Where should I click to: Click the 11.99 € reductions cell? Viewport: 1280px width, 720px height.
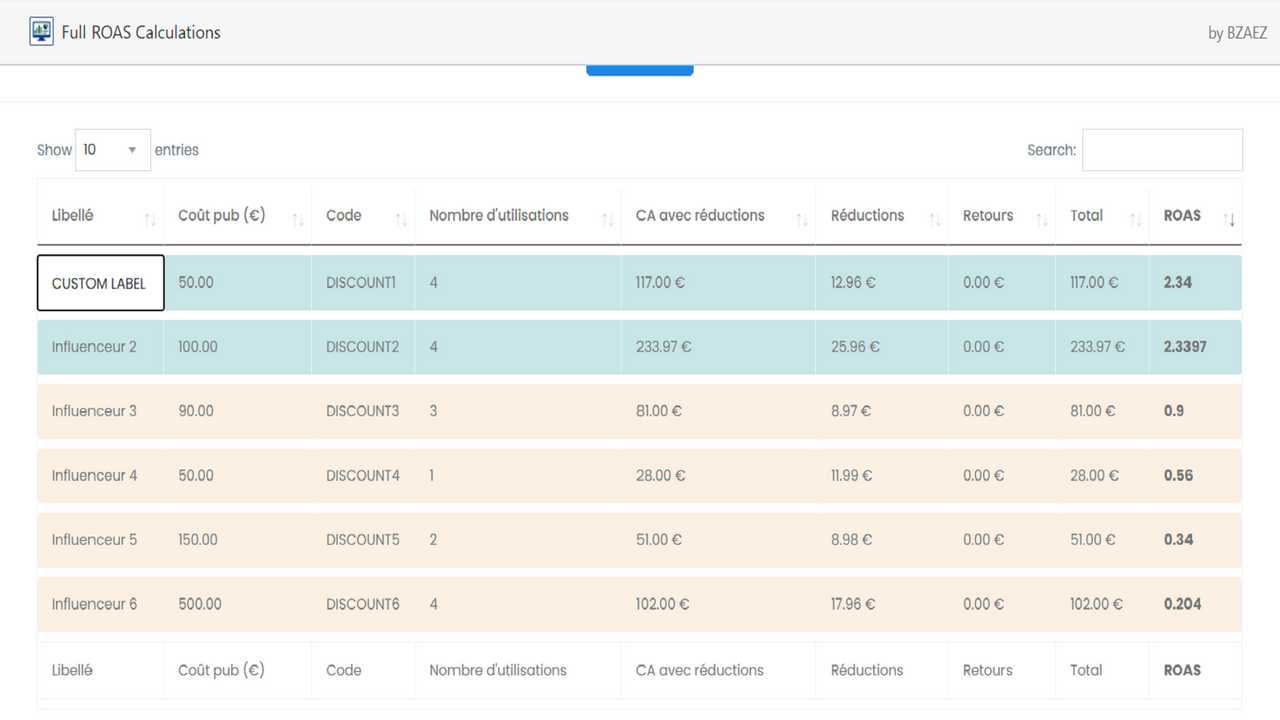[882, 475]
